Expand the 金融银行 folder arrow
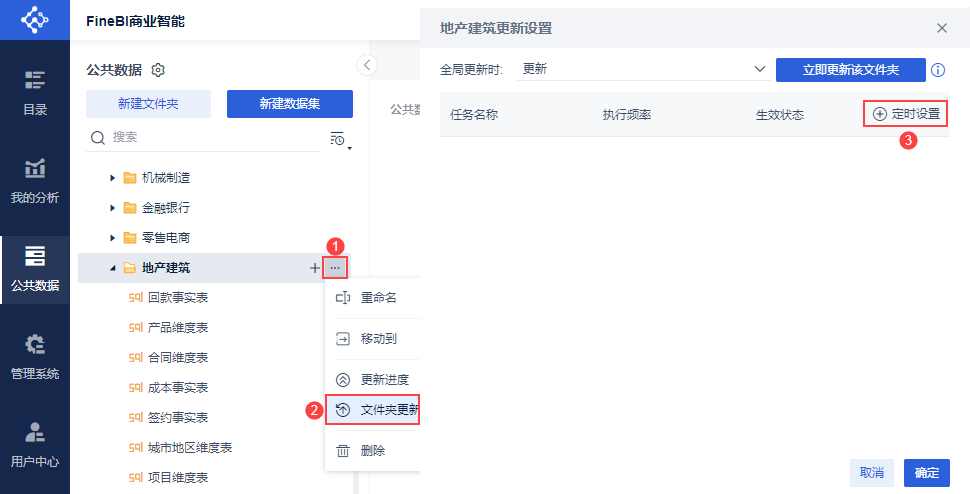Viewport: 970px width, 494px height. (x=112, y=208)
